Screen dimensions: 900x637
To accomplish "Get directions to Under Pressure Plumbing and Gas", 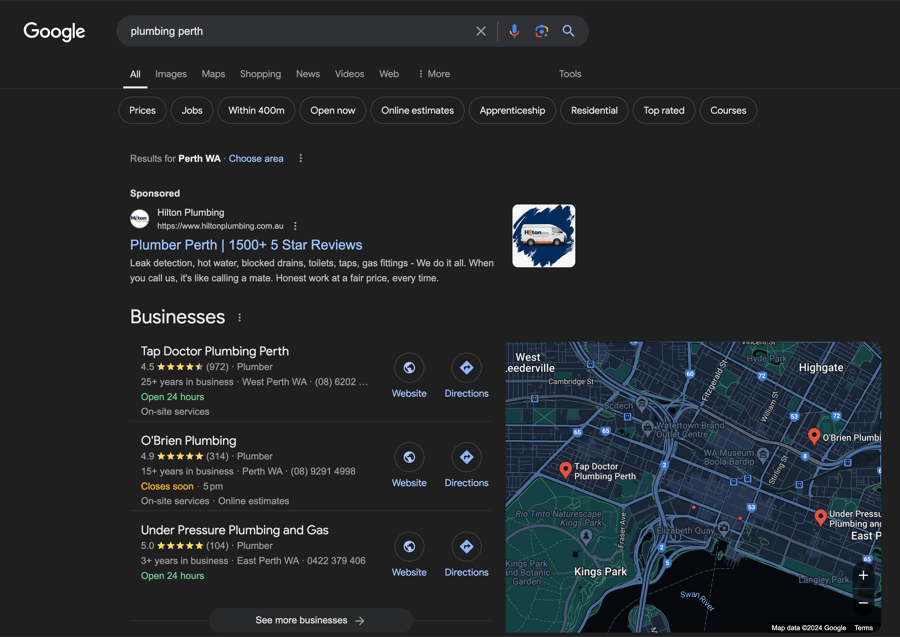I will pyautogui.click(x=467, y=547).
